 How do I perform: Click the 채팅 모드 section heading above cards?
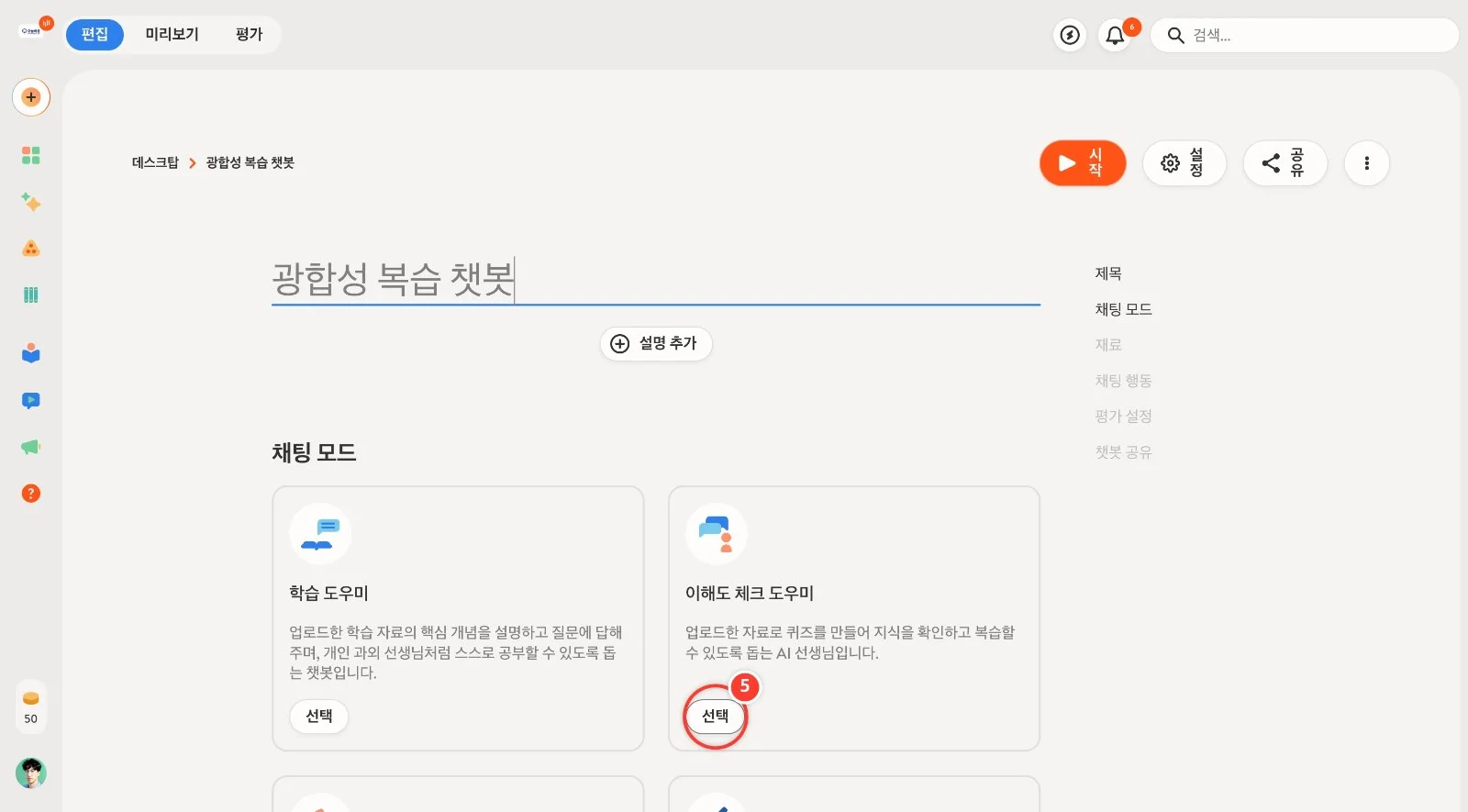point(314,452)
